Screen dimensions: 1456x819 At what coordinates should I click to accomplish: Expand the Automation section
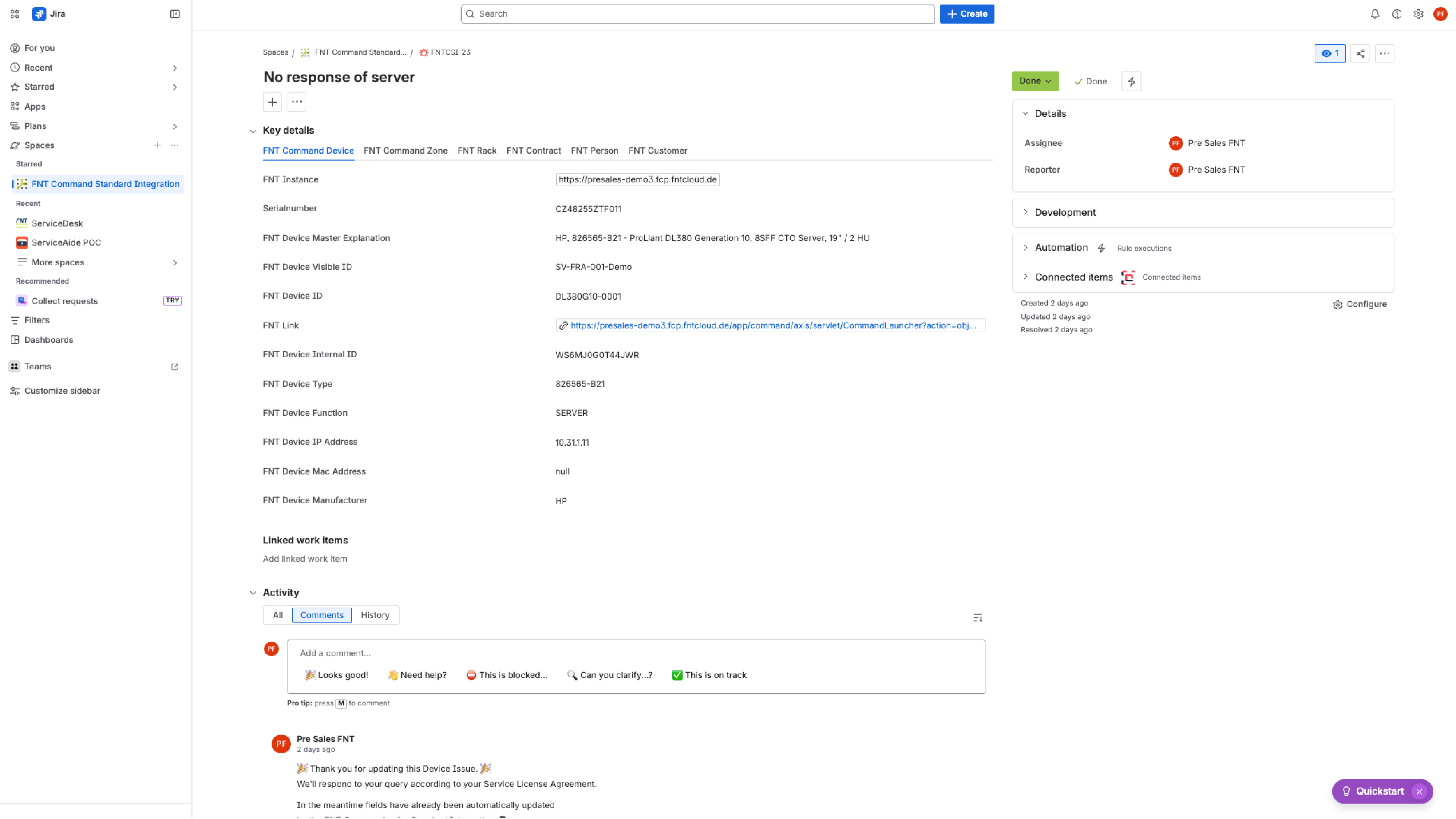point(1025,248)
